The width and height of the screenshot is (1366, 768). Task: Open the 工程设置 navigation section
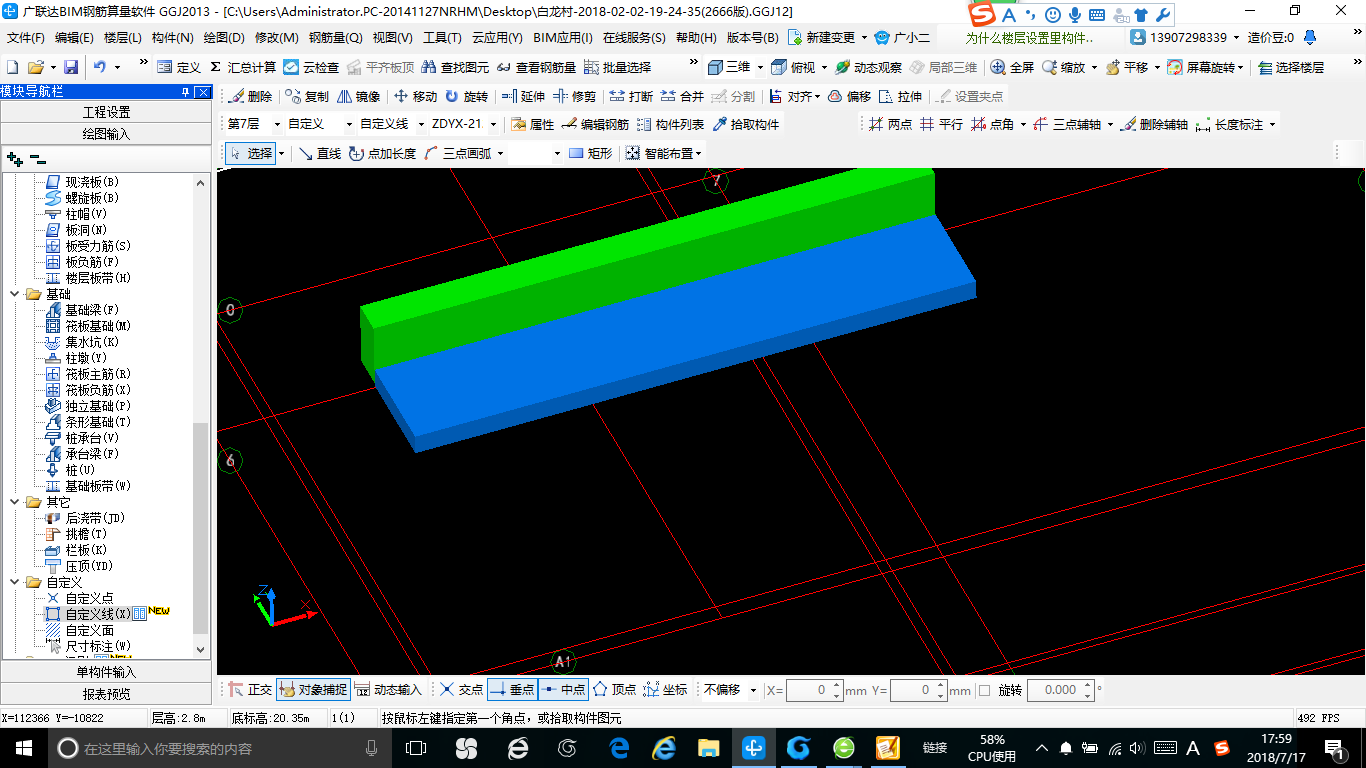point(106,112)
